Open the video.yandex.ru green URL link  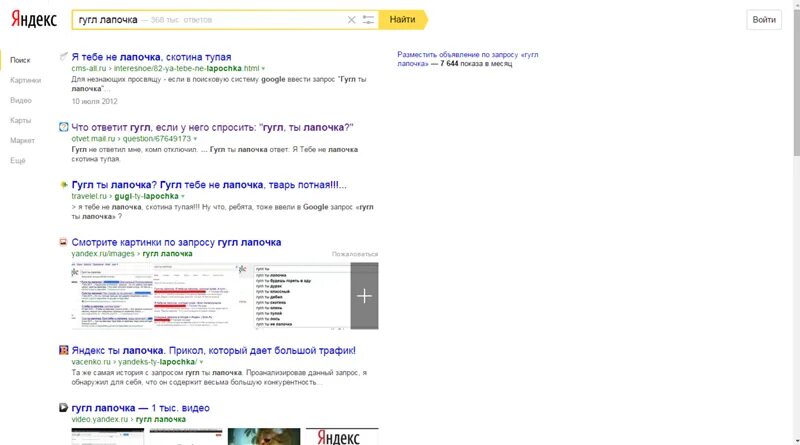pyautogui.click(x=129, y=419)
